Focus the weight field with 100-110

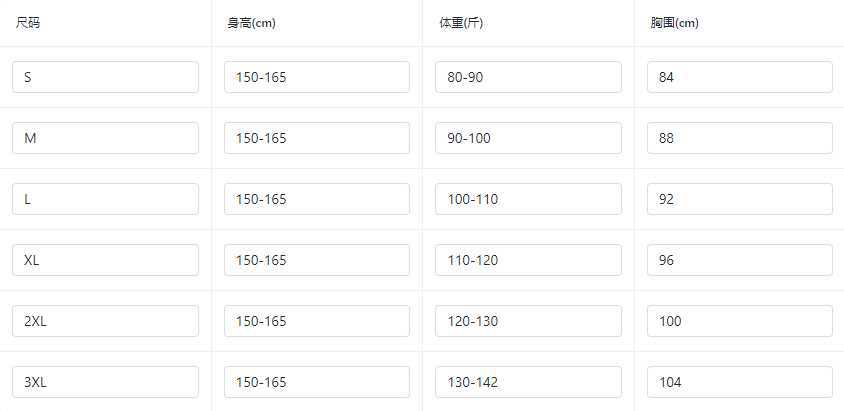pos(528,199)
